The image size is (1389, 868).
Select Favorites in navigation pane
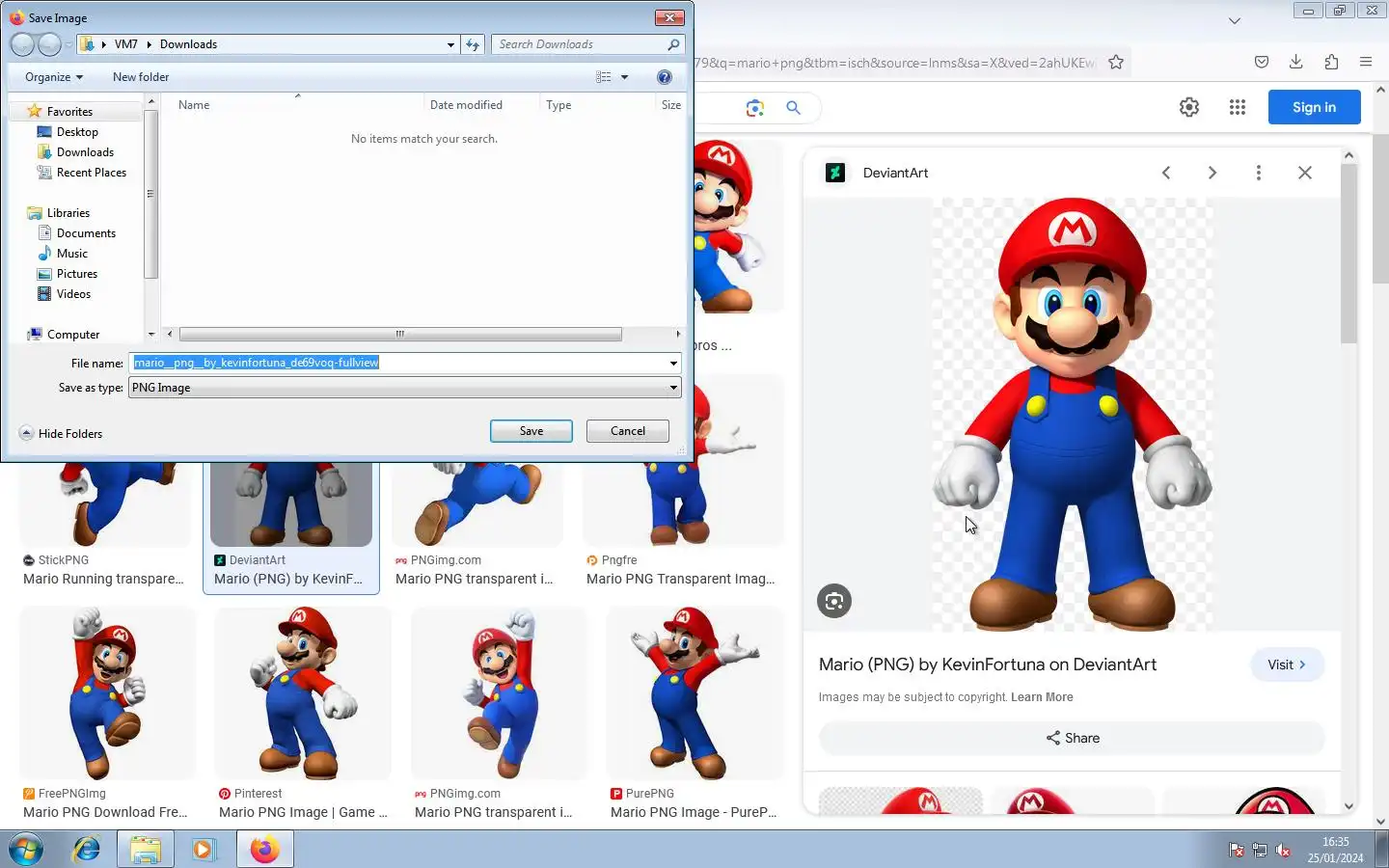tap(69, 112)
